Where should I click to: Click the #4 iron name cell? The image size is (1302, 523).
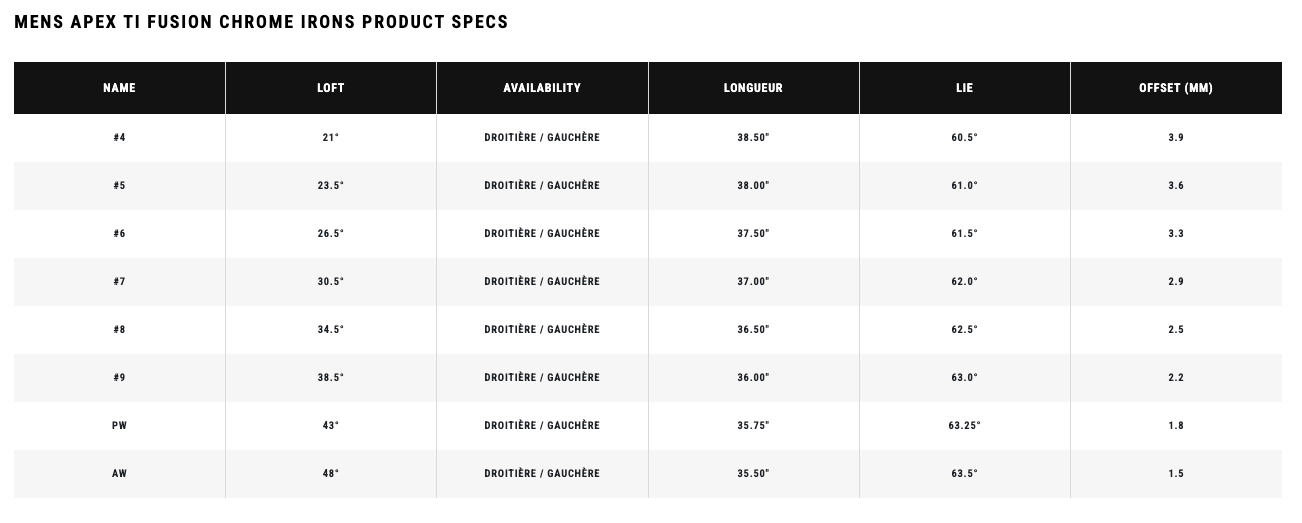119,138
